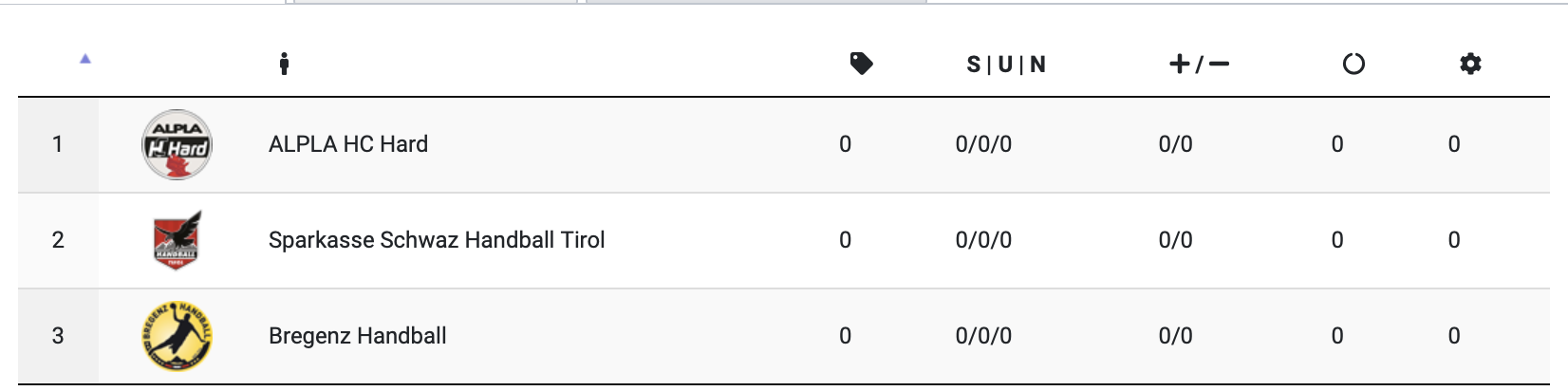Image resolution: width=1568 pixels, height=391 pixels.
Task: Open the Bregenz Handball logo
Action: coord(177,336)
